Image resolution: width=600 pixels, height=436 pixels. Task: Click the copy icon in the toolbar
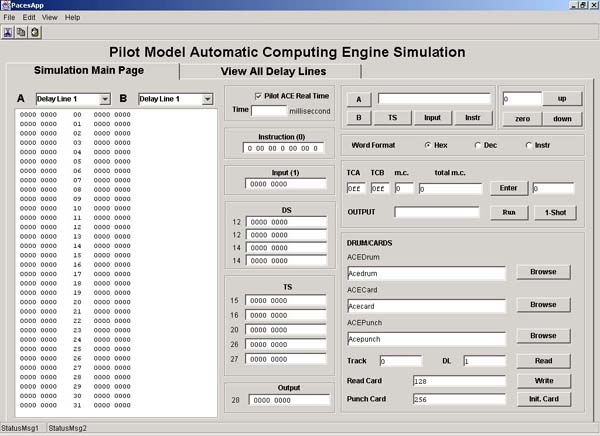coord(21,32)
